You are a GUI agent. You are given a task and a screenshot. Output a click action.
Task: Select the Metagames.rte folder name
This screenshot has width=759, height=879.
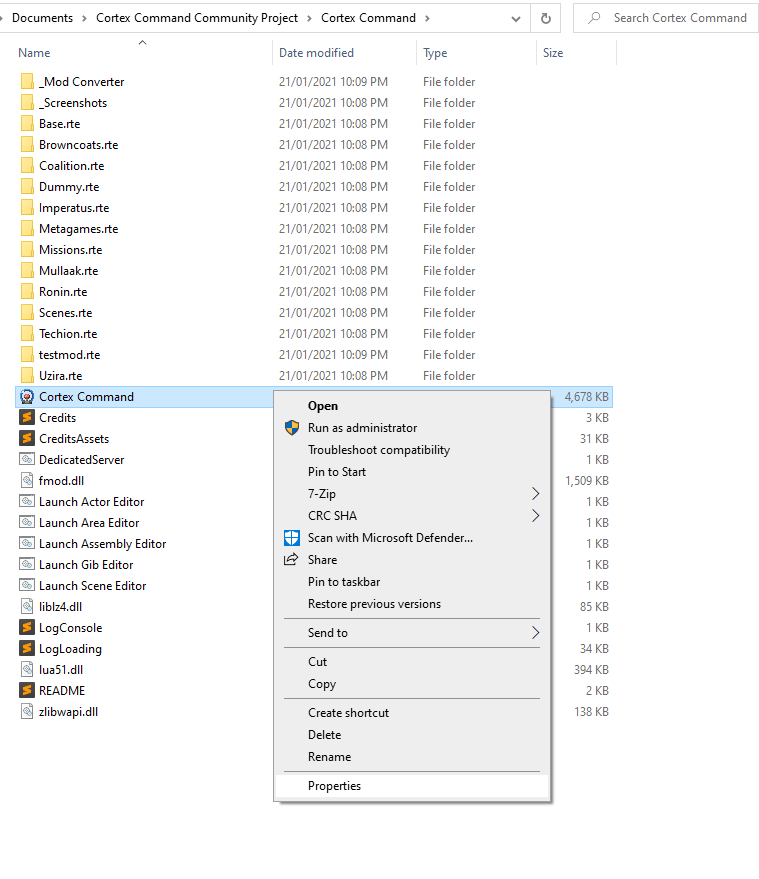pos(78,229)
